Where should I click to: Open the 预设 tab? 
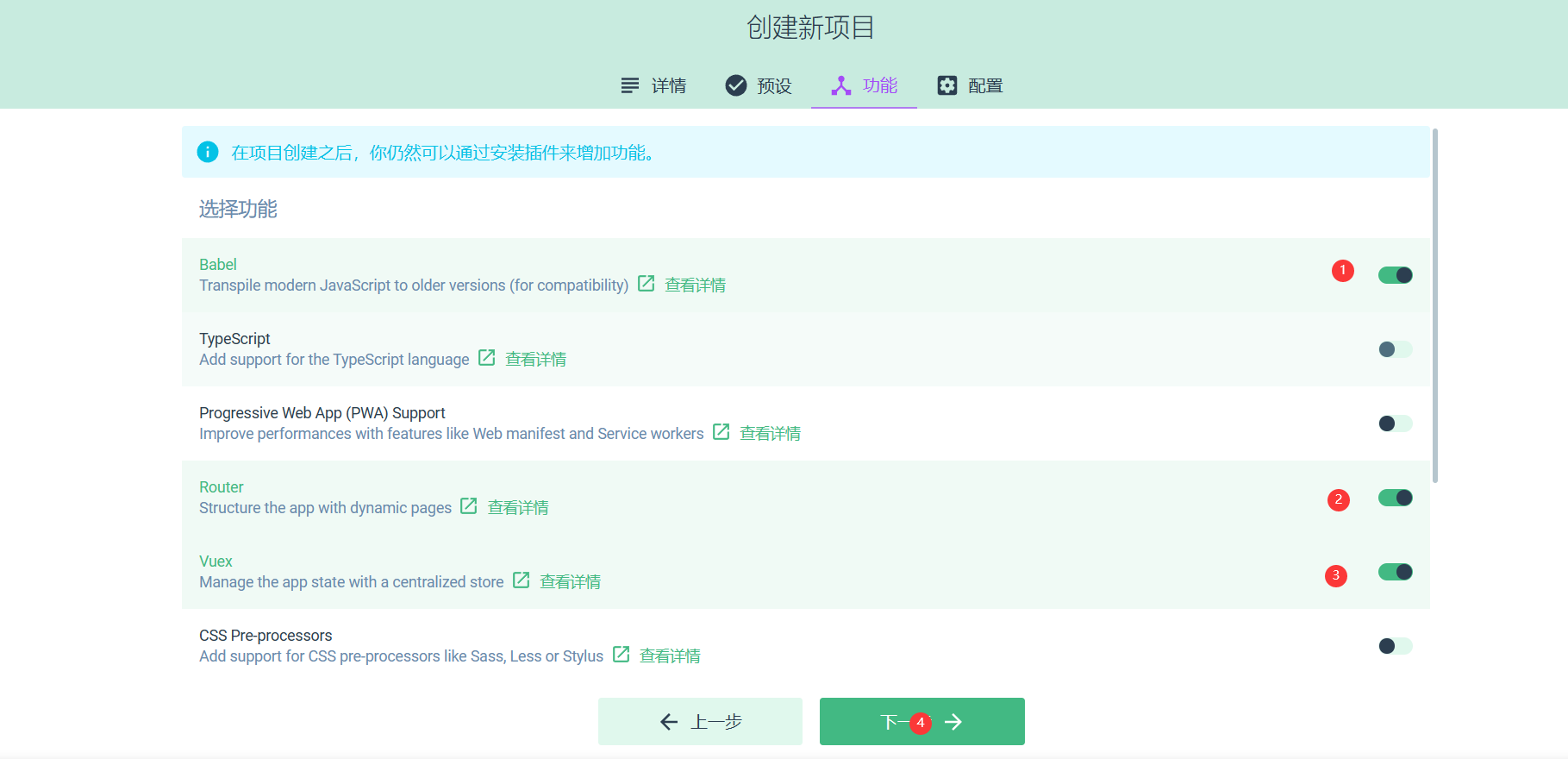(759, 85)
